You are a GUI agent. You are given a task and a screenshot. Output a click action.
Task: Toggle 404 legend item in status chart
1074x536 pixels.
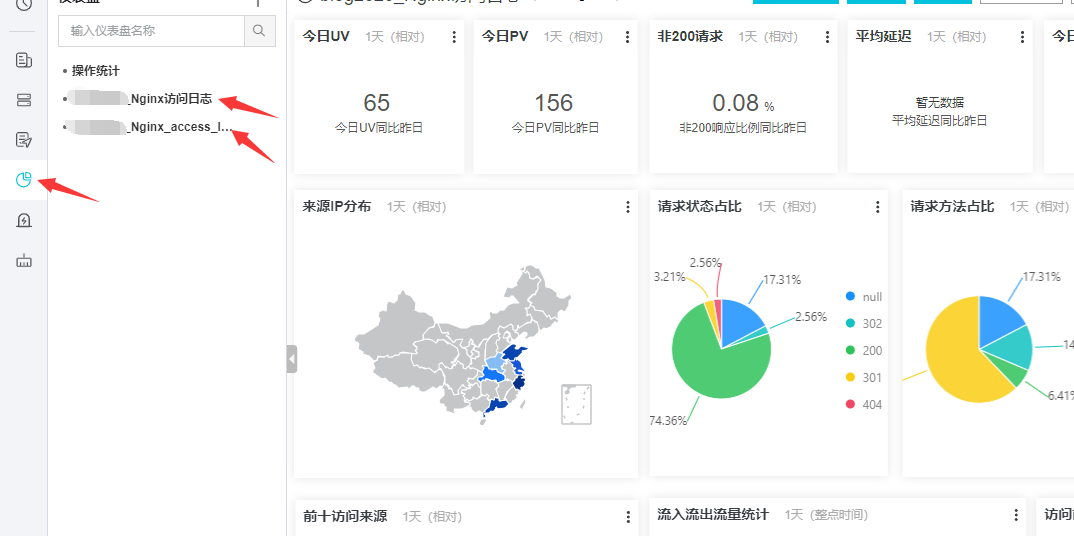pyautogui.click(x=864, y=405)
